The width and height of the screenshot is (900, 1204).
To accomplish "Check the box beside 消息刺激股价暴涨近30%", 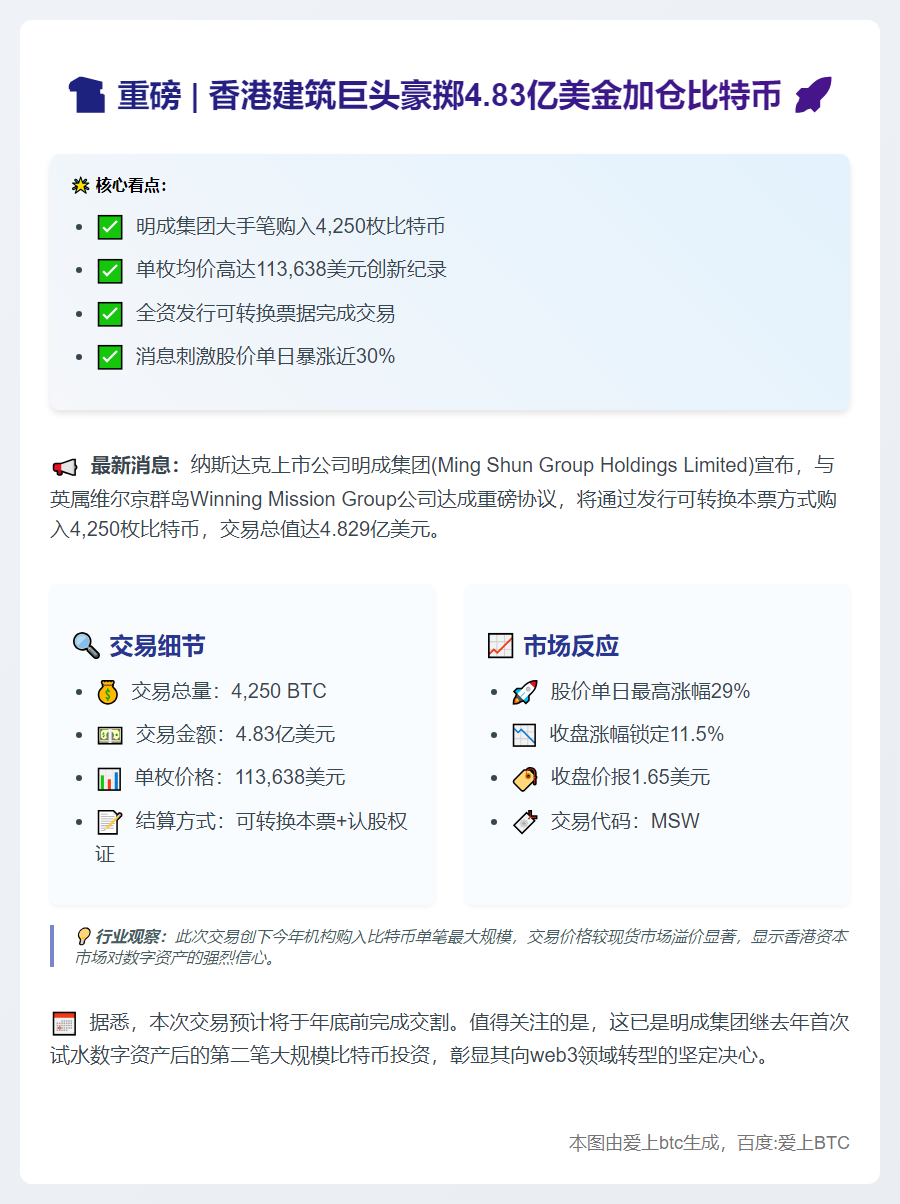I will pos(109,355).
